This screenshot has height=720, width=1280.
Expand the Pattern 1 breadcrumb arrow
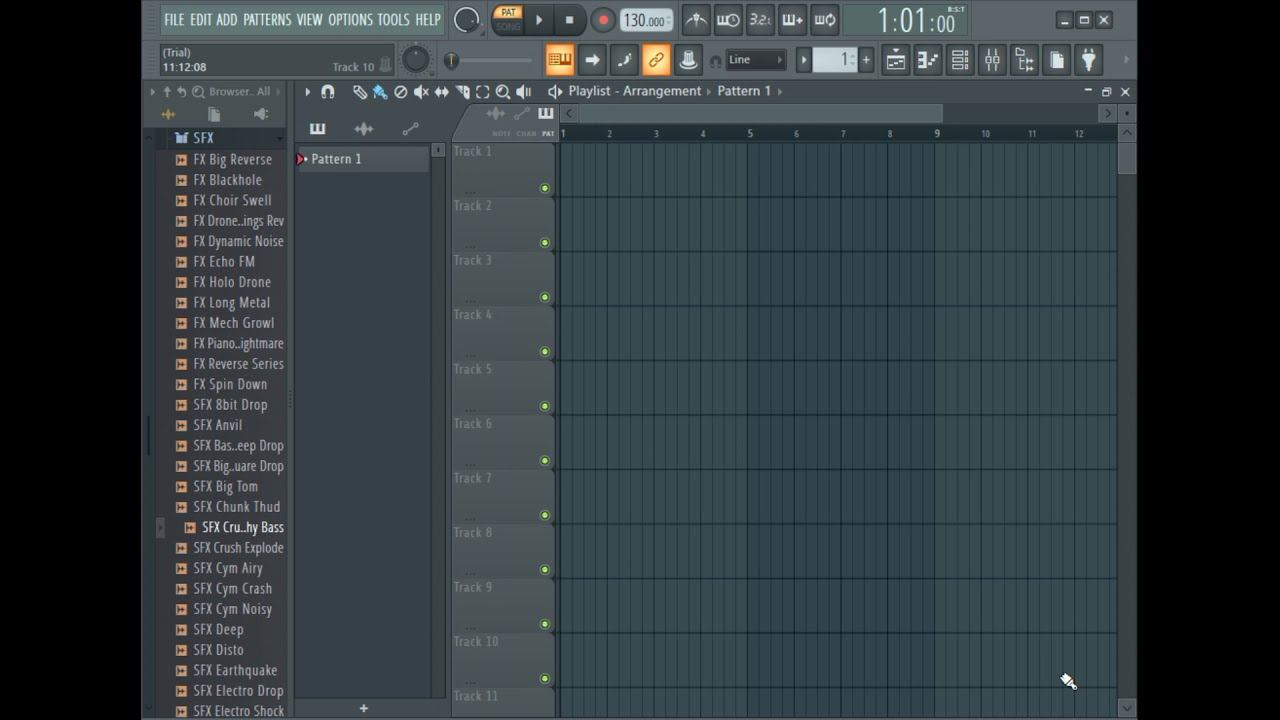pyautogui.click(x=780, y=91)
